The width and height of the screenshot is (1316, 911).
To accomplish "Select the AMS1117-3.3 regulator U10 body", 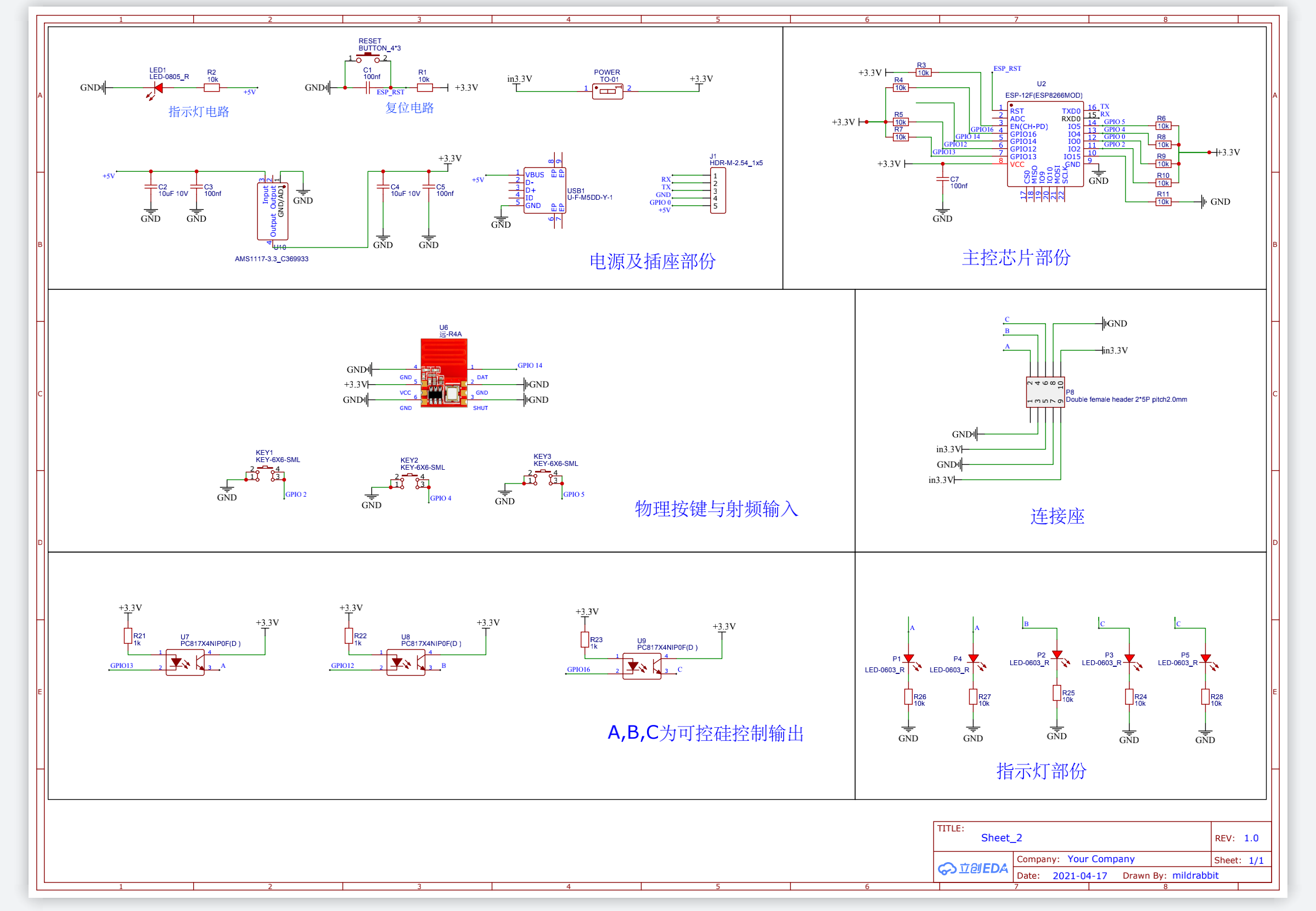I will click(x=272, y=211).
